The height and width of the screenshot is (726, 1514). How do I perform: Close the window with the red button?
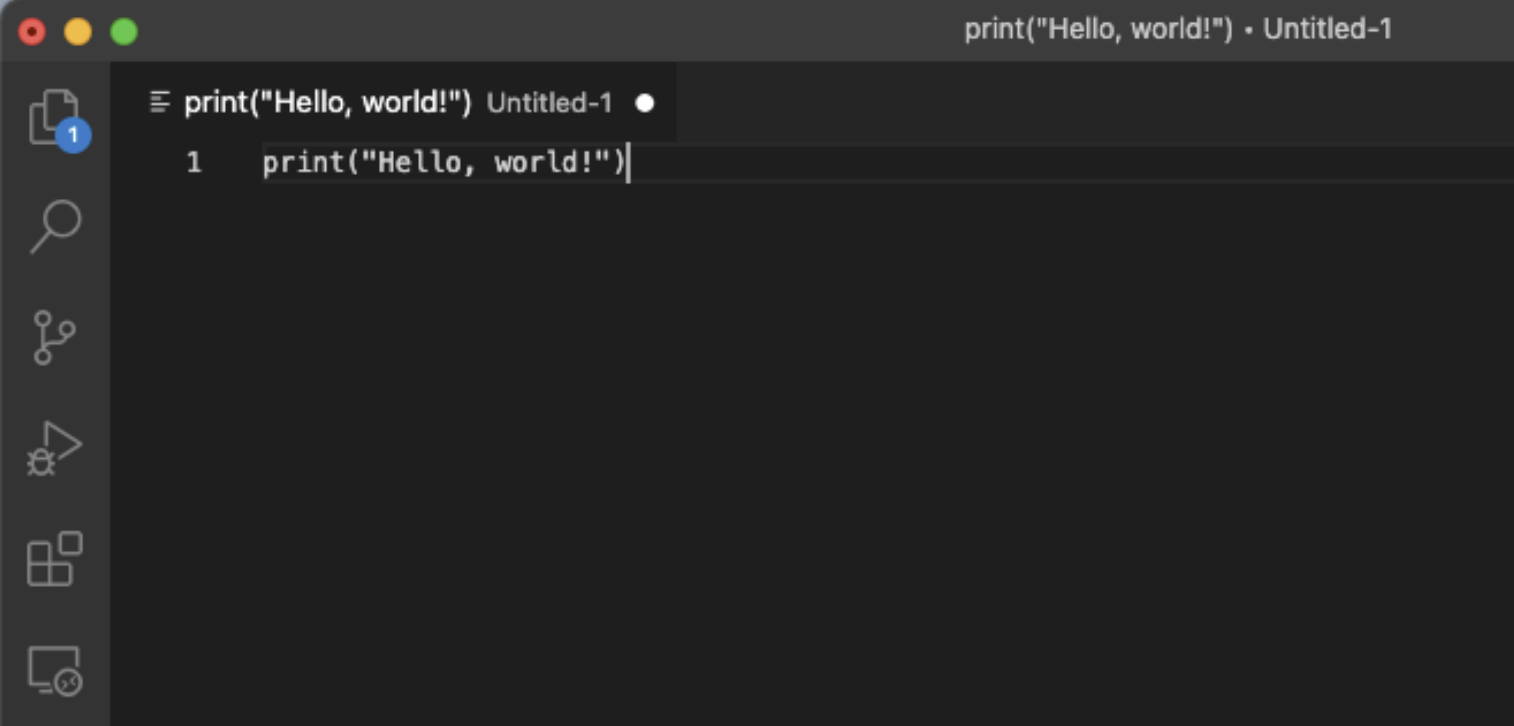point(32,32)
